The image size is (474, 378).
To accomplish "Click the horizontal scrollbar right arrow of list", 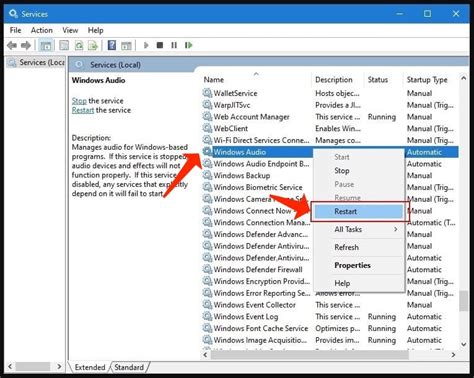I will [x=453, y=355].
